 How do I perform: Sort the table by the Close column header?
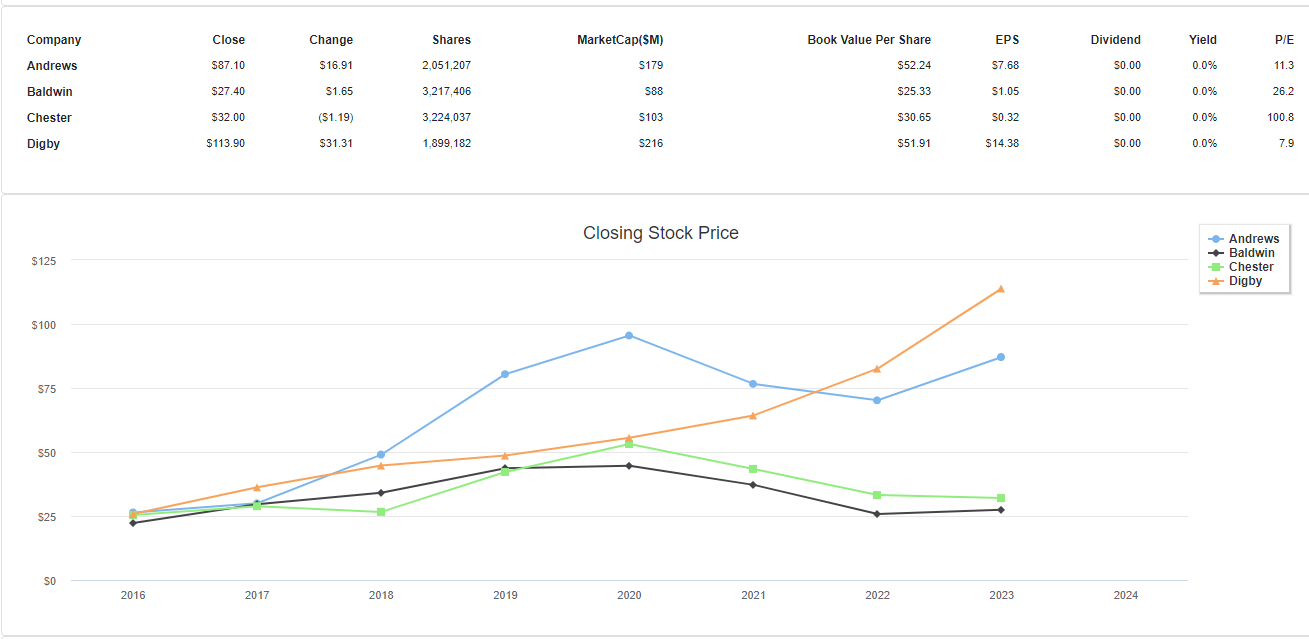click(x=228, y=40)
